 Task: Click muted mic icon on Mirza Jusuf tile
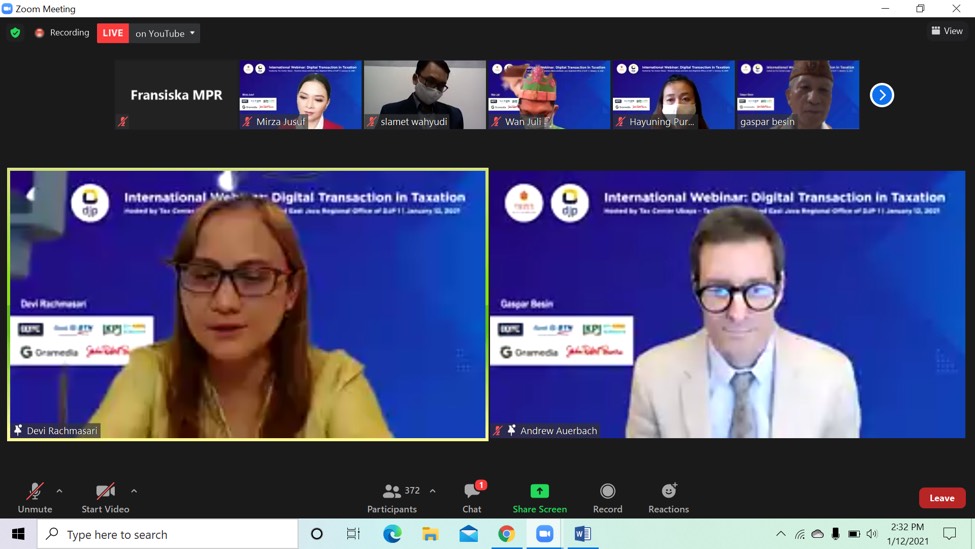[247, 121]
